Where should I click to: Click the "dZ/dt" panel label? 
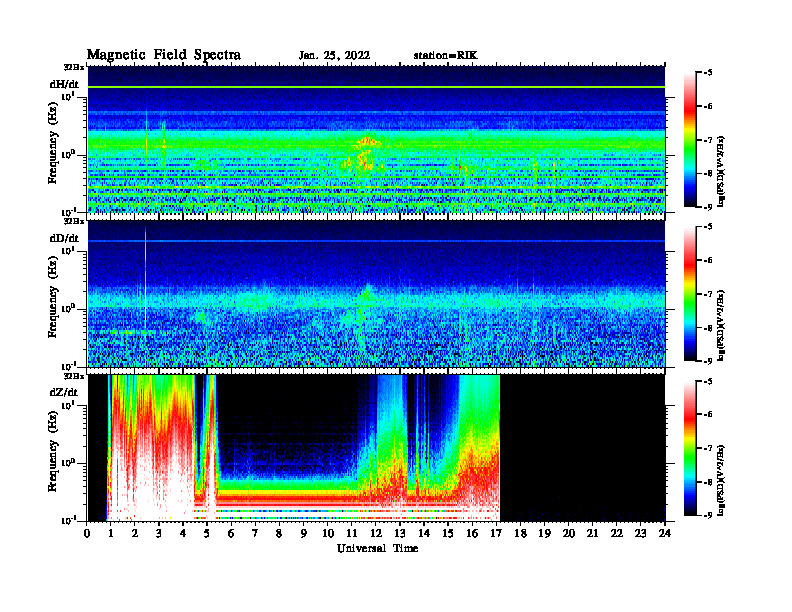tap(64, 392)
